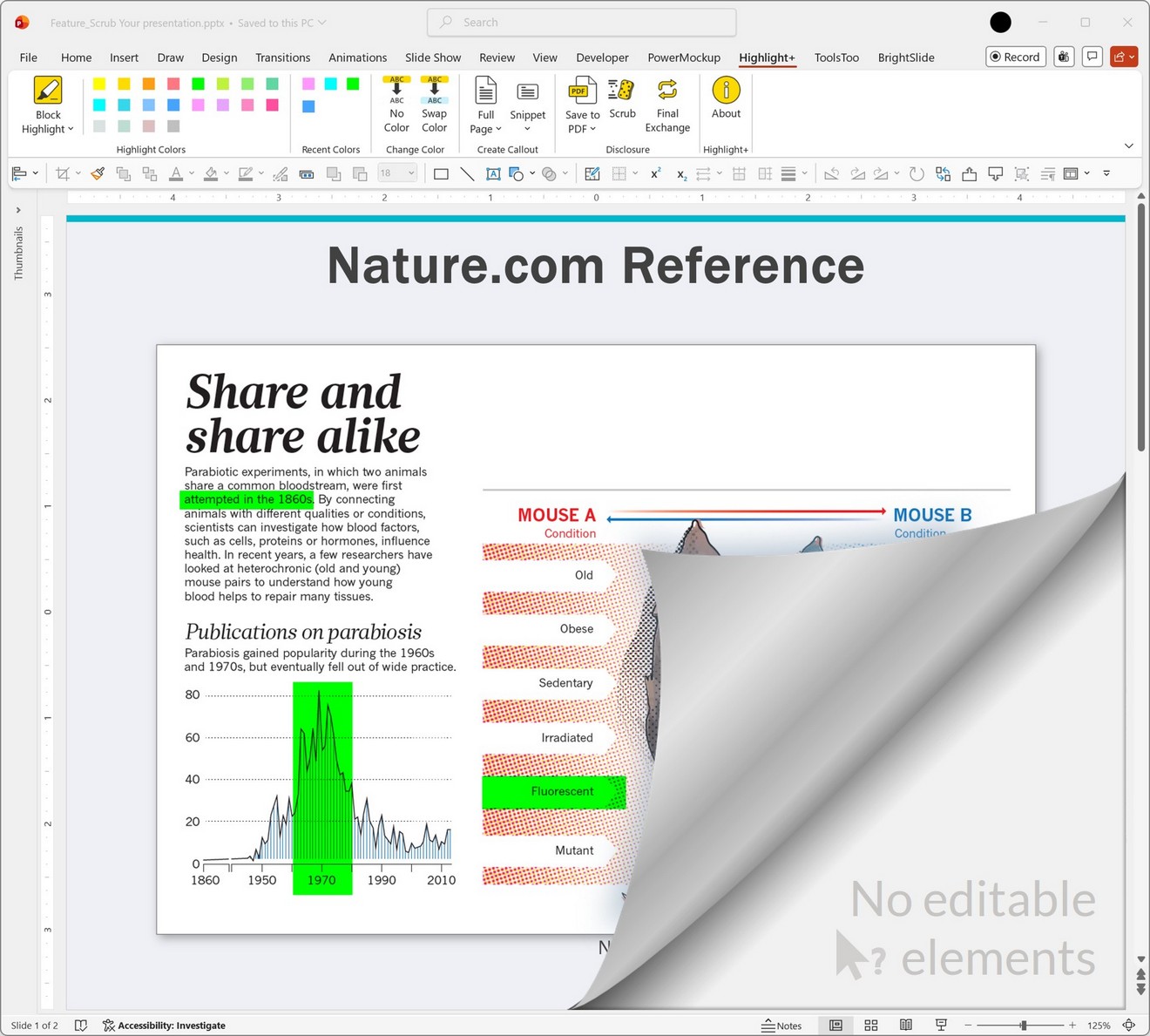
Task: Select the Nature.com Reference title
Action: pyautogui.click(x=596, y=265)
